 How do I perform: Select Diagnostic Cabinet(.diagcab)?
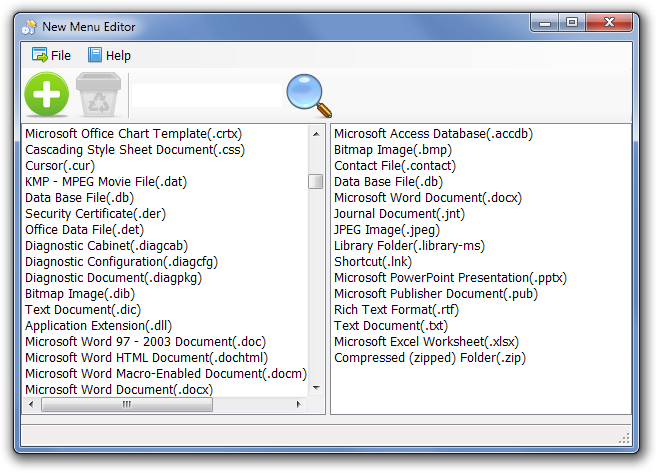106,246
